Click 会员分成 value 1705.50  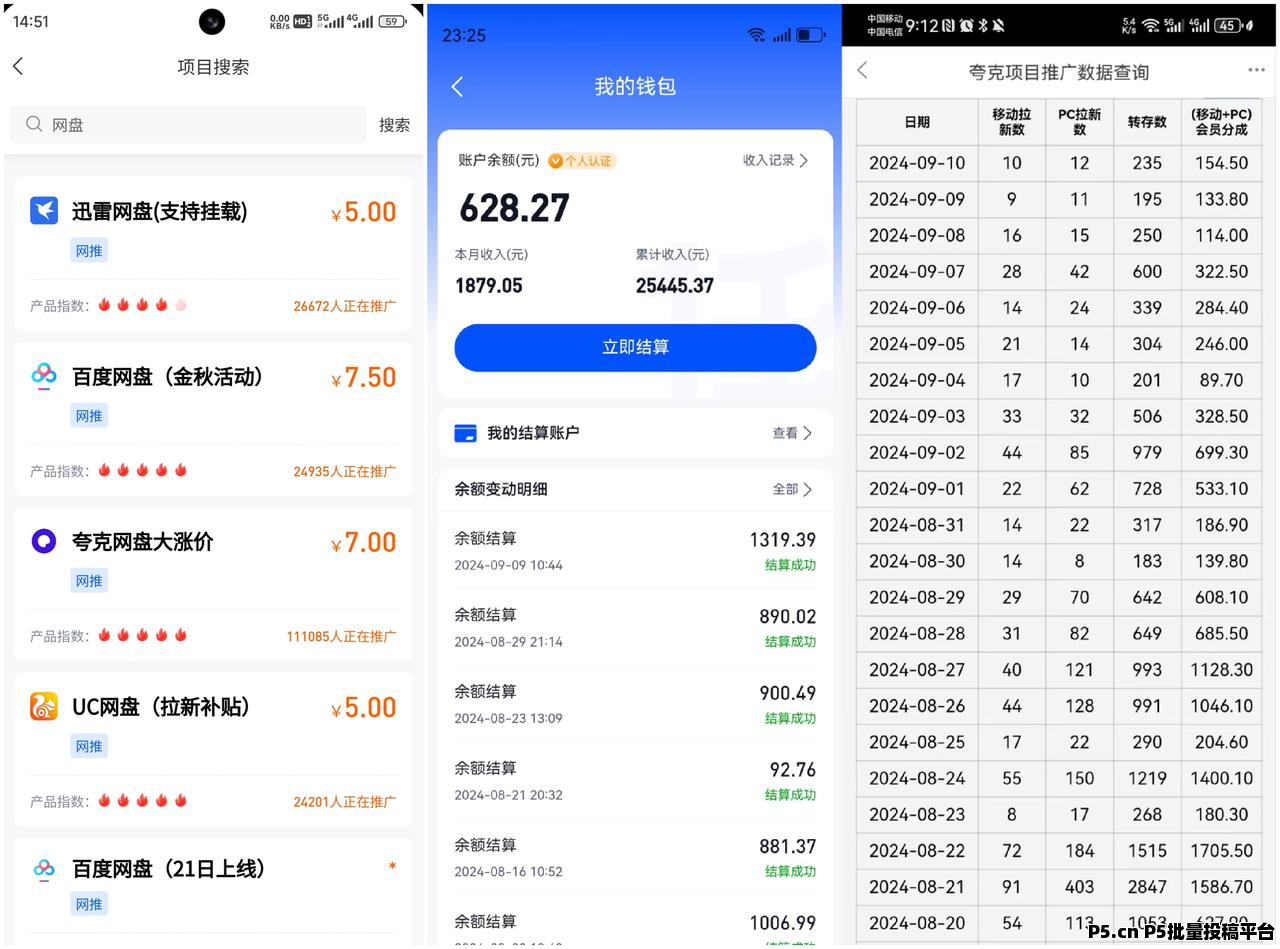(x=1221, y=851)
